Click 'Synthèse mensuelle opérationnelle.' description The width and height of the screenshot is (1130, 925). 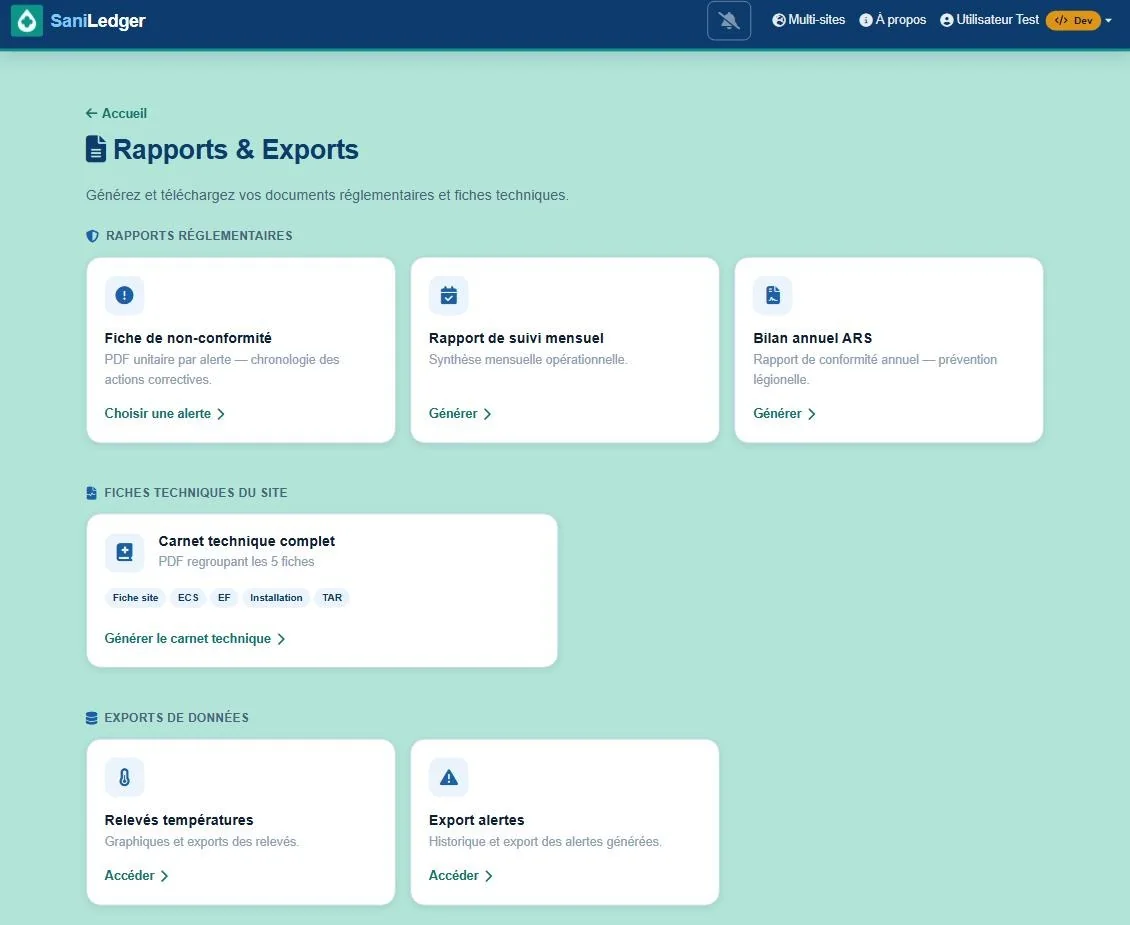pyautogui.click(x=528, y=359)
